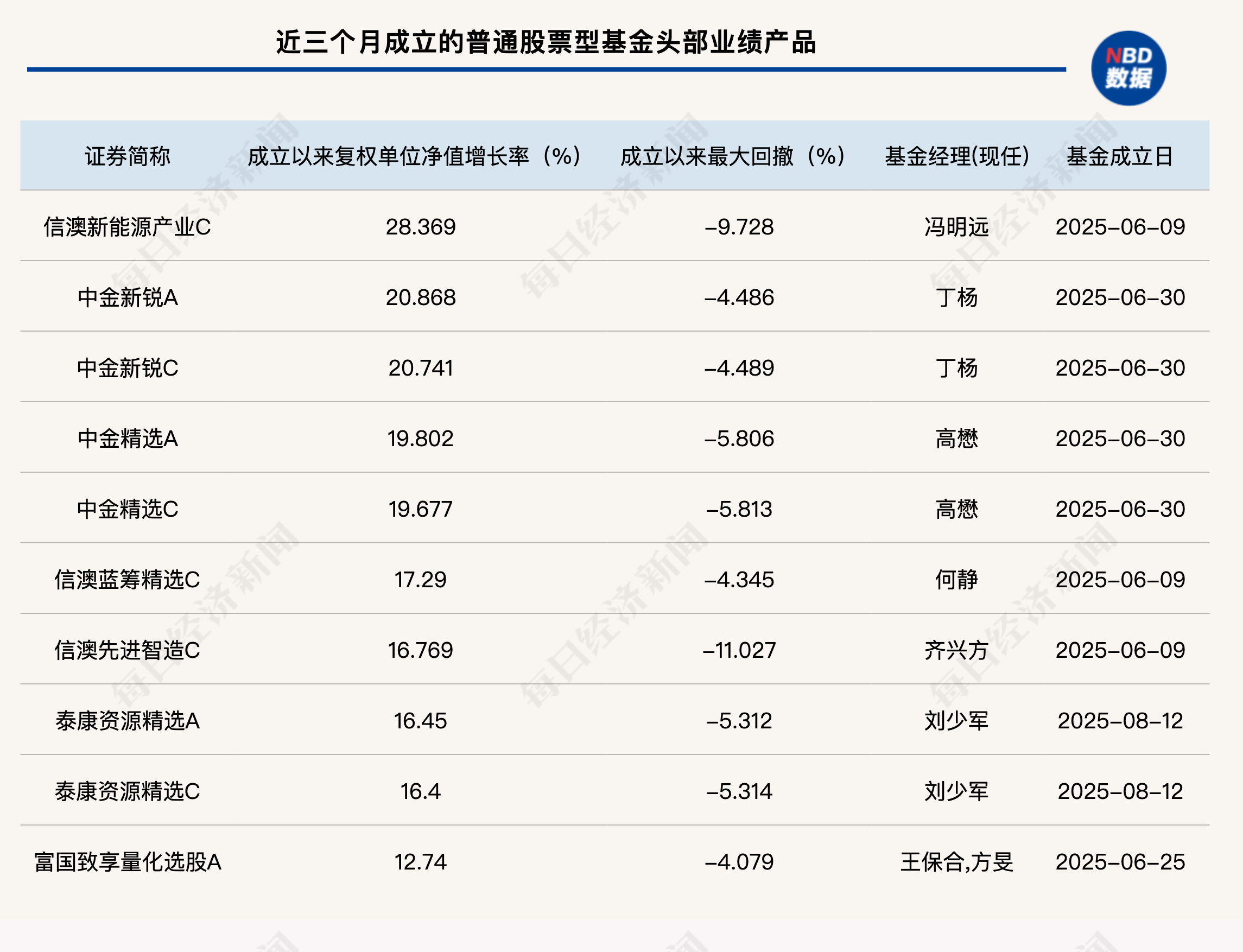The width and height of the screenshot is (1243, 952).
Task: Select fund name 信澳新能源产业C
Action: pos(128,227)
